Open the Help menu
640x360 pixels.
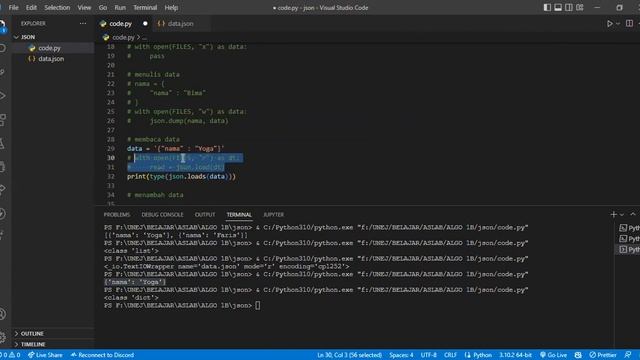click(x=171, y=7)
